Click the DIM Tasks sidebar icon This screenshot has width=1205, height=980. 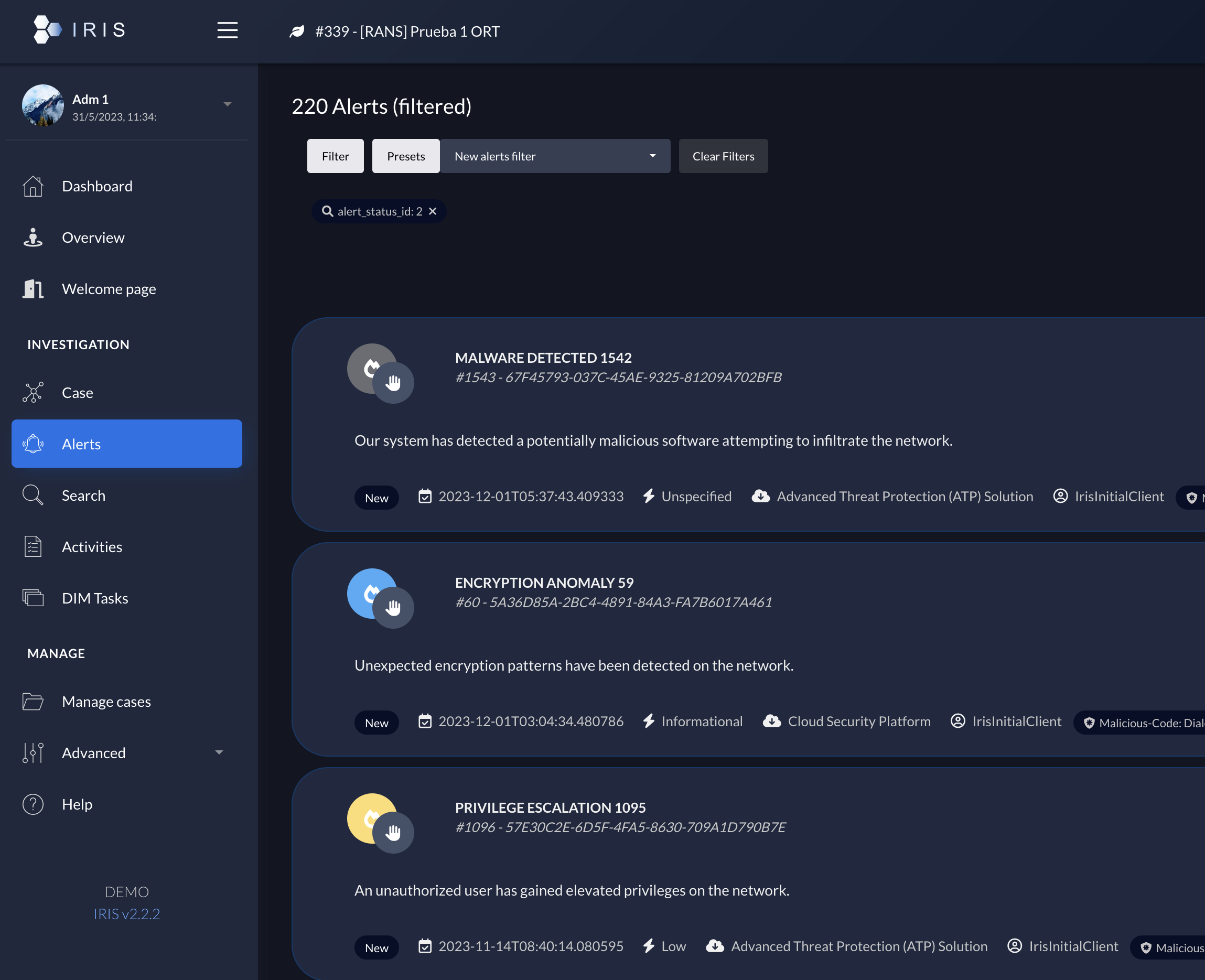[33, 598]
